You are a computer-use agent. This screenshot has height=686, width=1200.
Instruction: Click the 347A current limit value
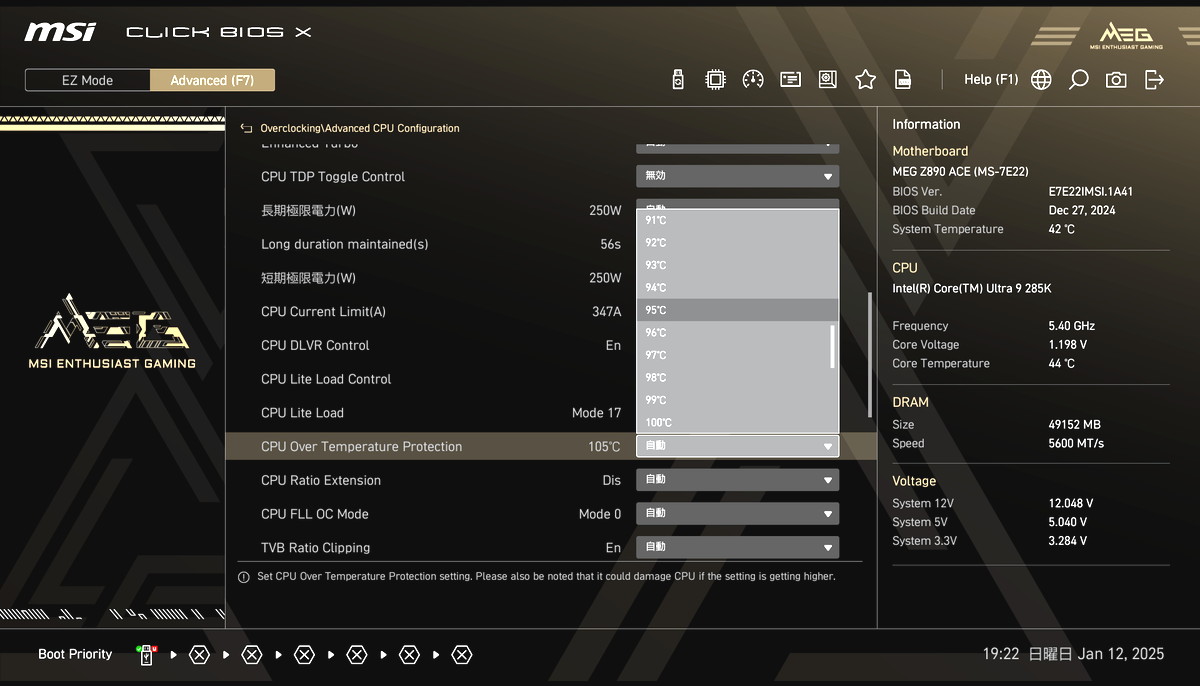606,311
